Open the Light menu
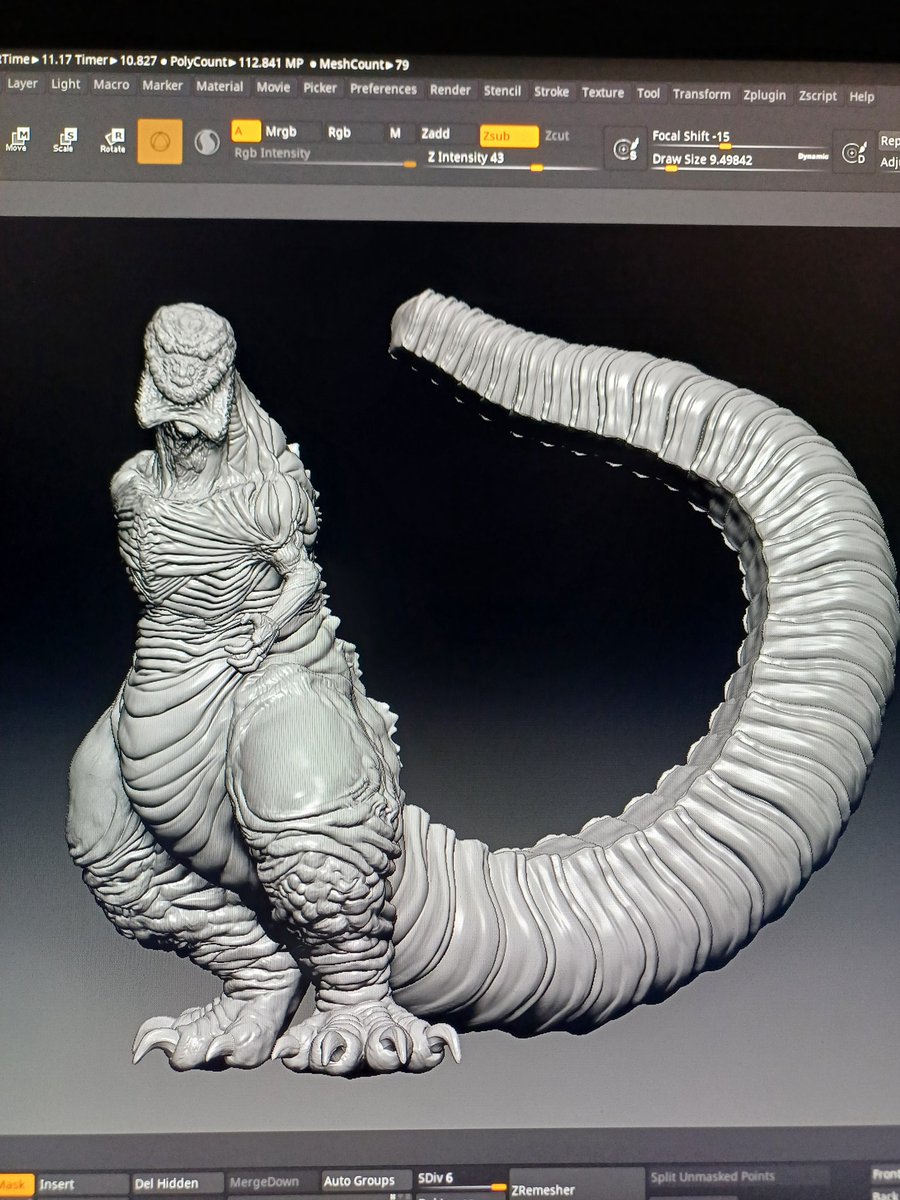Image resolution: width=900 pixels, height=1200 pixels. [66, 85]
